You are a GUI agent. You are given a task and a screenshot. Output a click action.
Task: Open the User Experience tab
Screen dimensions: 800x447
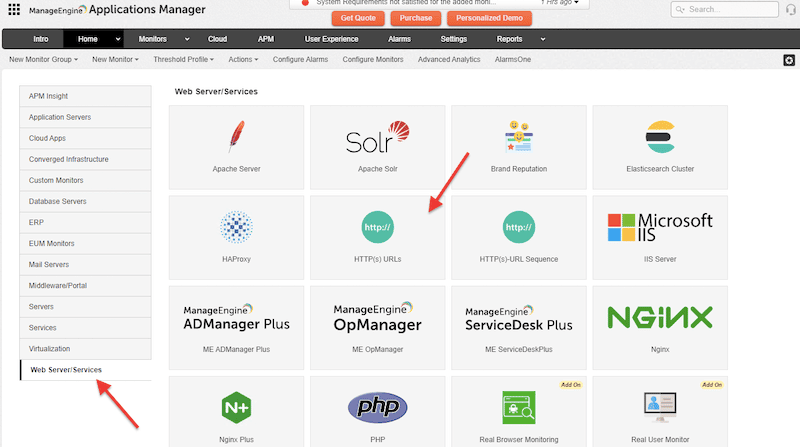coord(332,39)
